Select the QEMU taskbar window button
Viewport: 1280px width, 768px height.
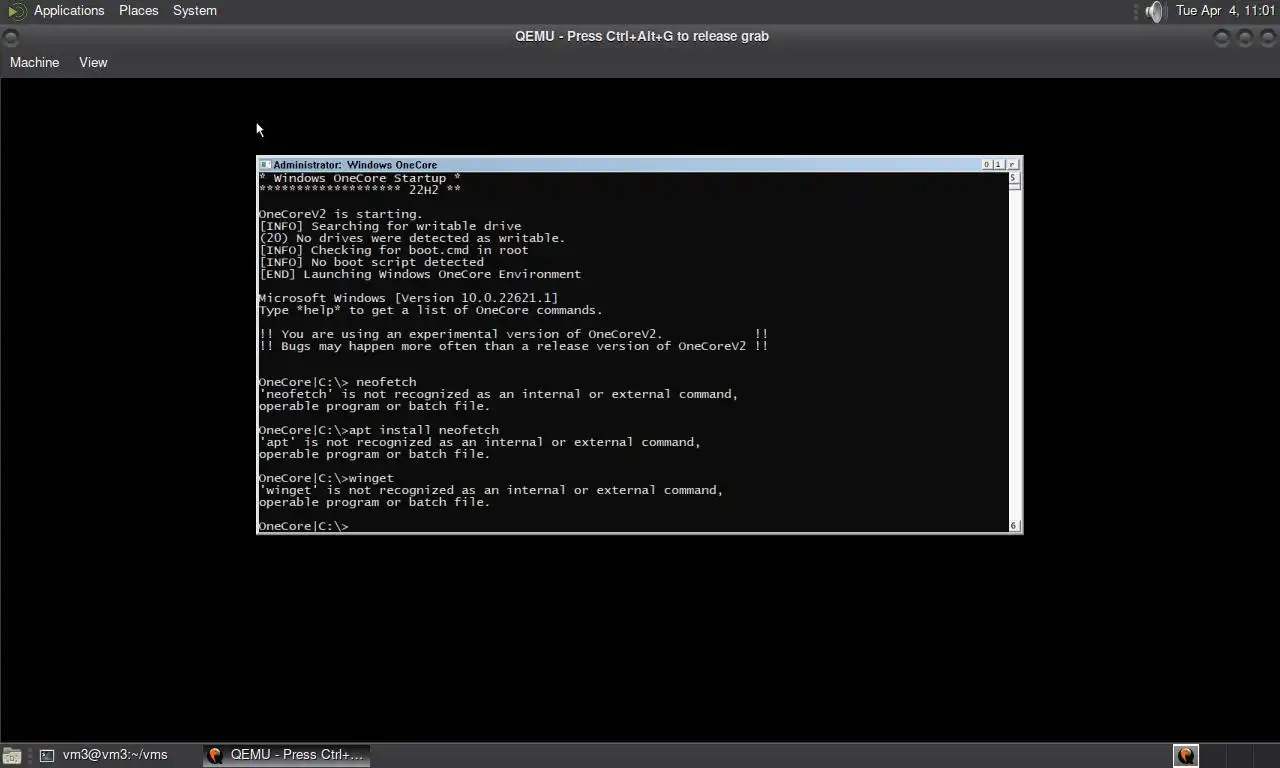[x=287, y=755]
